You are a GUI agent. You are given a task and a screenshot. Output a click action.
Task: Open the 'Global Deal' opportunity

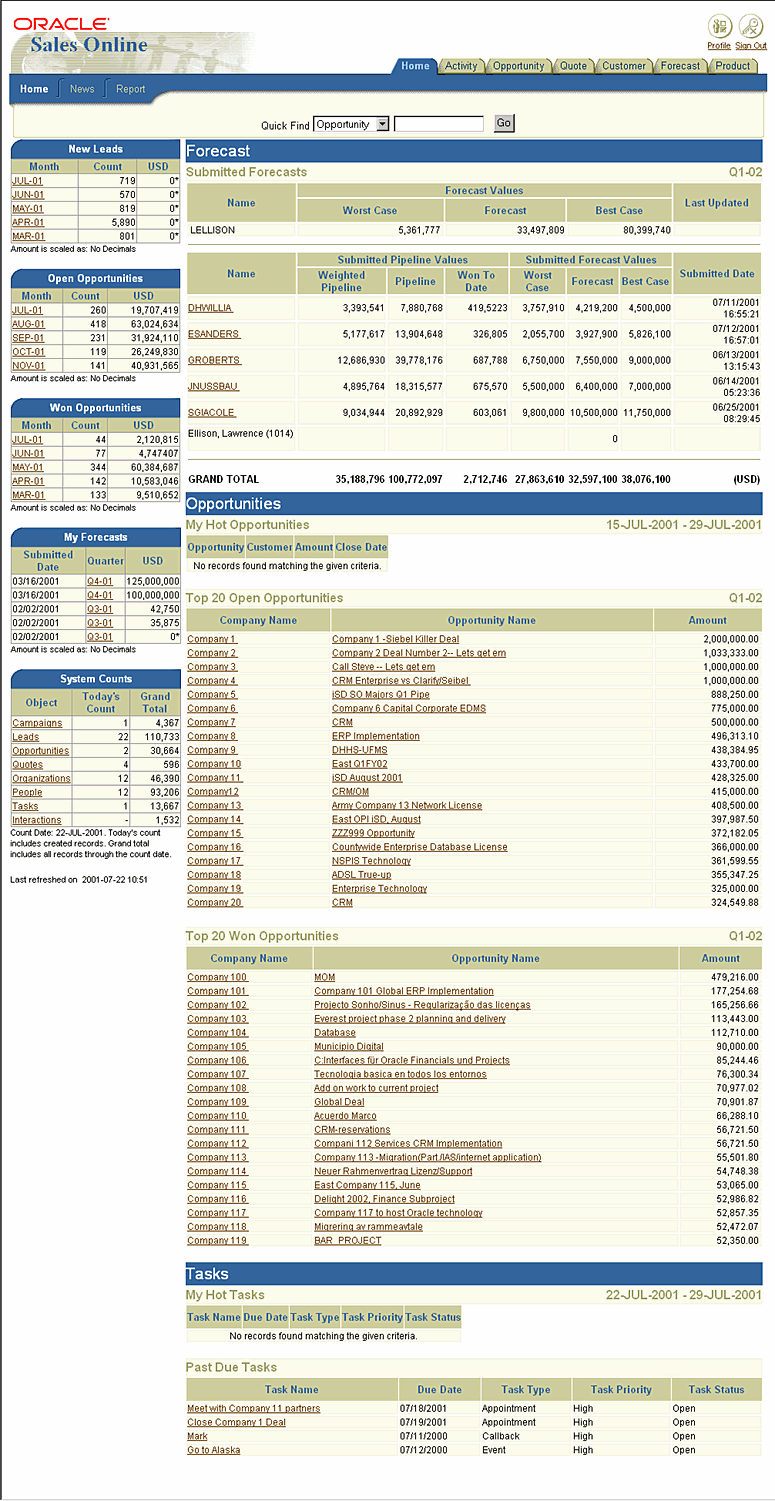(x=340, y=1103)
